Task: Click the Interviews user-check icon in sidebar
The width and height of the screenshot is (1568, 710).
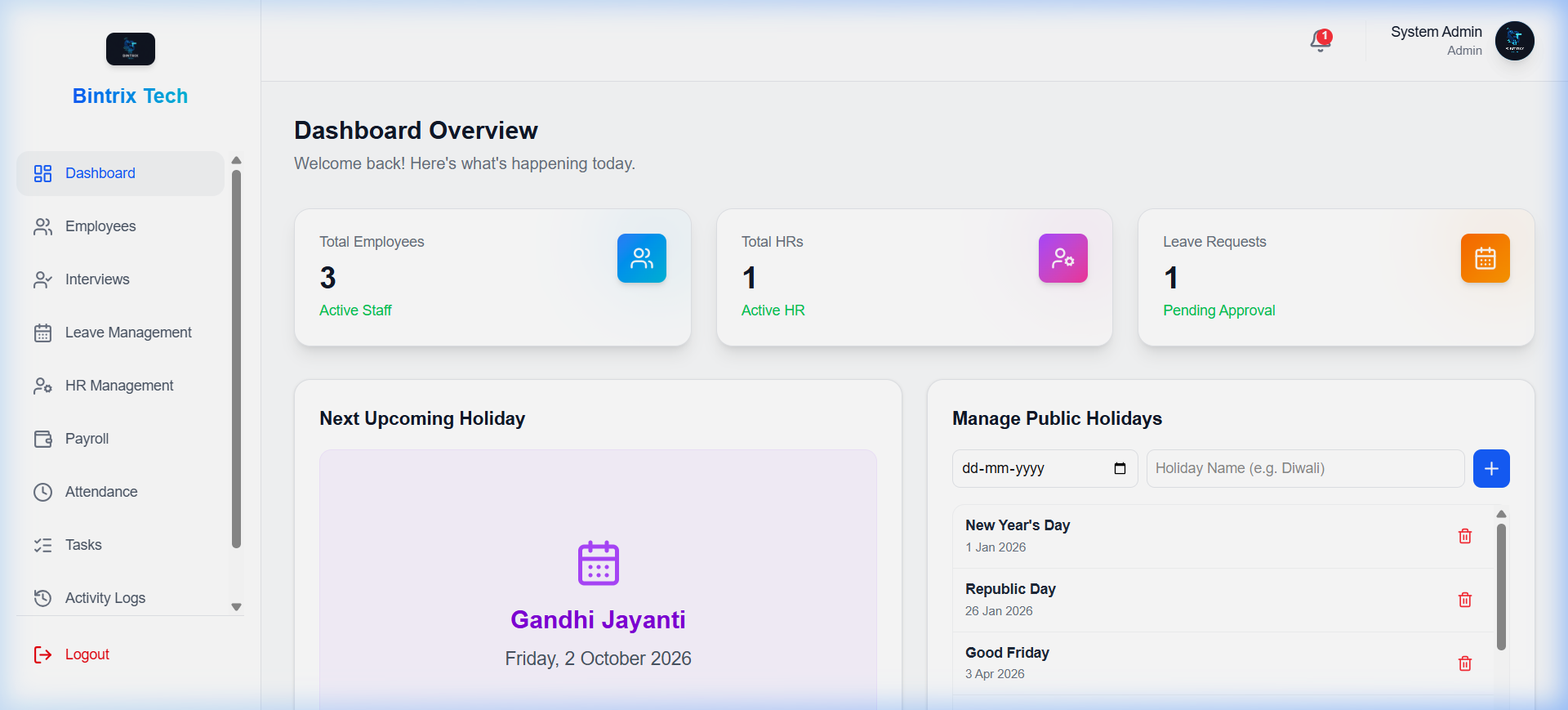Action: [42, 279]
